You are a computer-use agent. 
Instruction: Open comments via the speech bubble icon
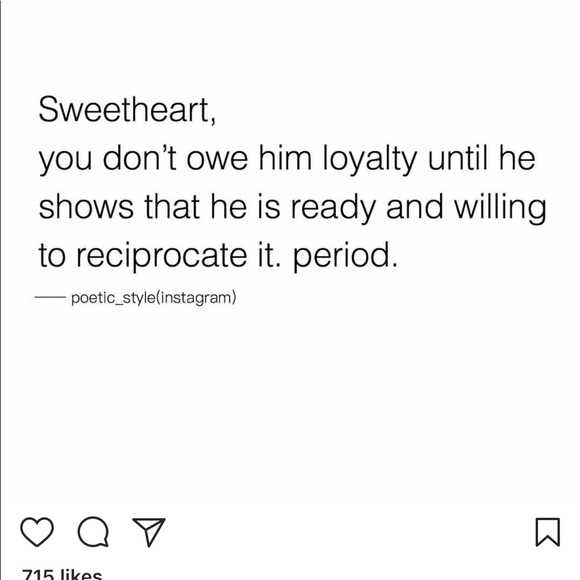[93, 532]
